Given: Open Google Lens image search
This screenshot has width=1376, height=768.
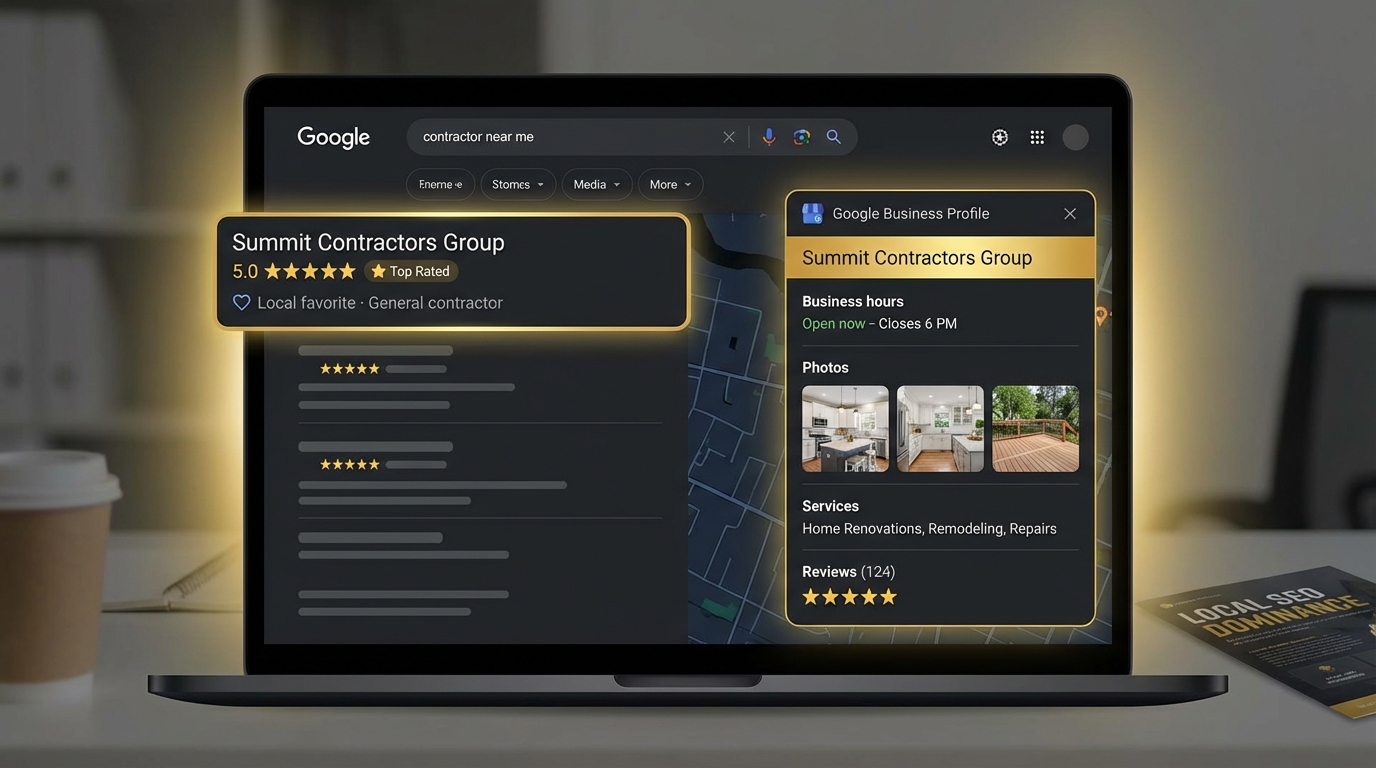Looking at the screenshot, I should (801, 136).
